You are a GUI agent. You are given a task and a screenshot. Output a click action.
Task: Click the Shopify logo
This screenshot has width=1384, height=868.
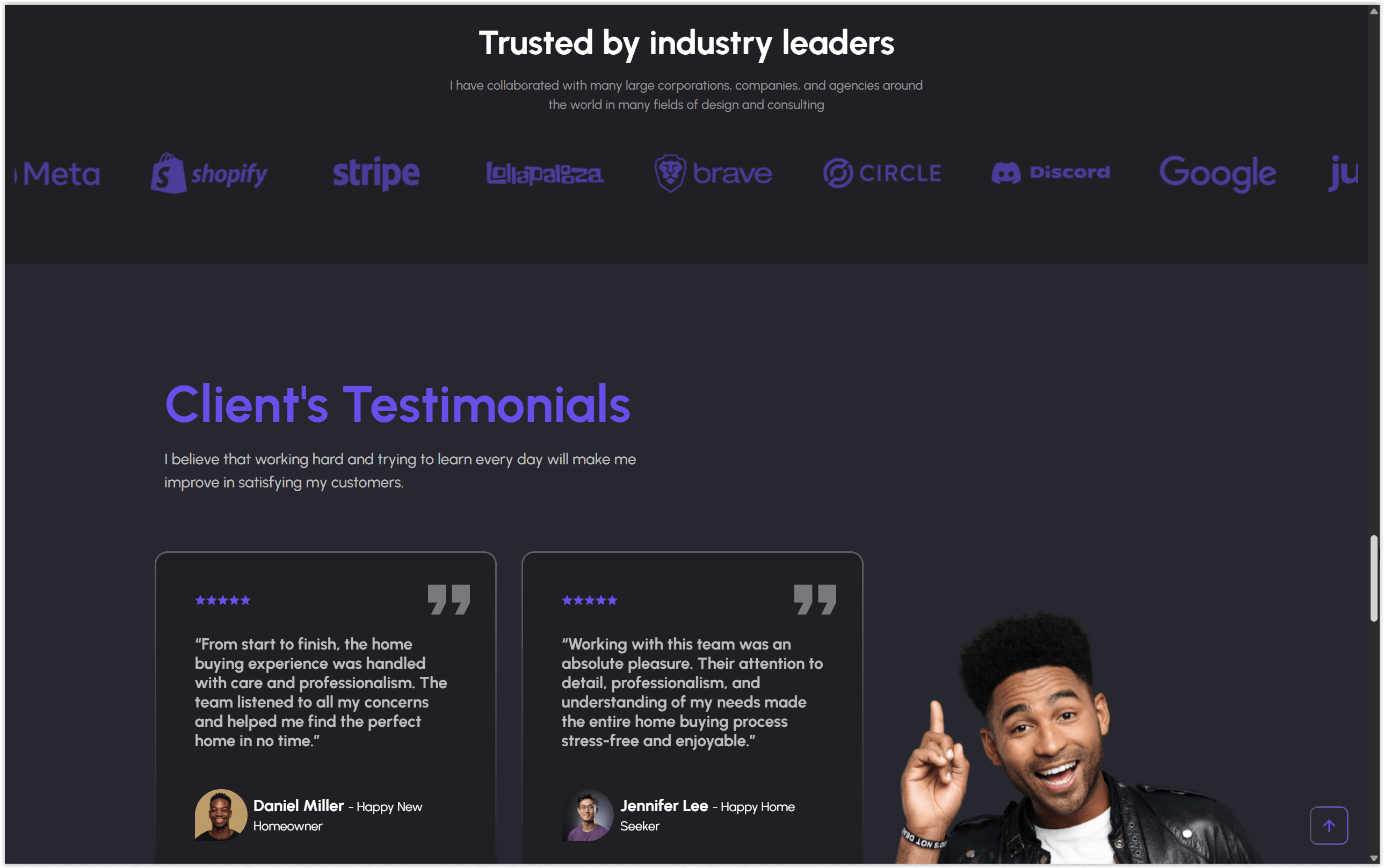pos(209,173)
